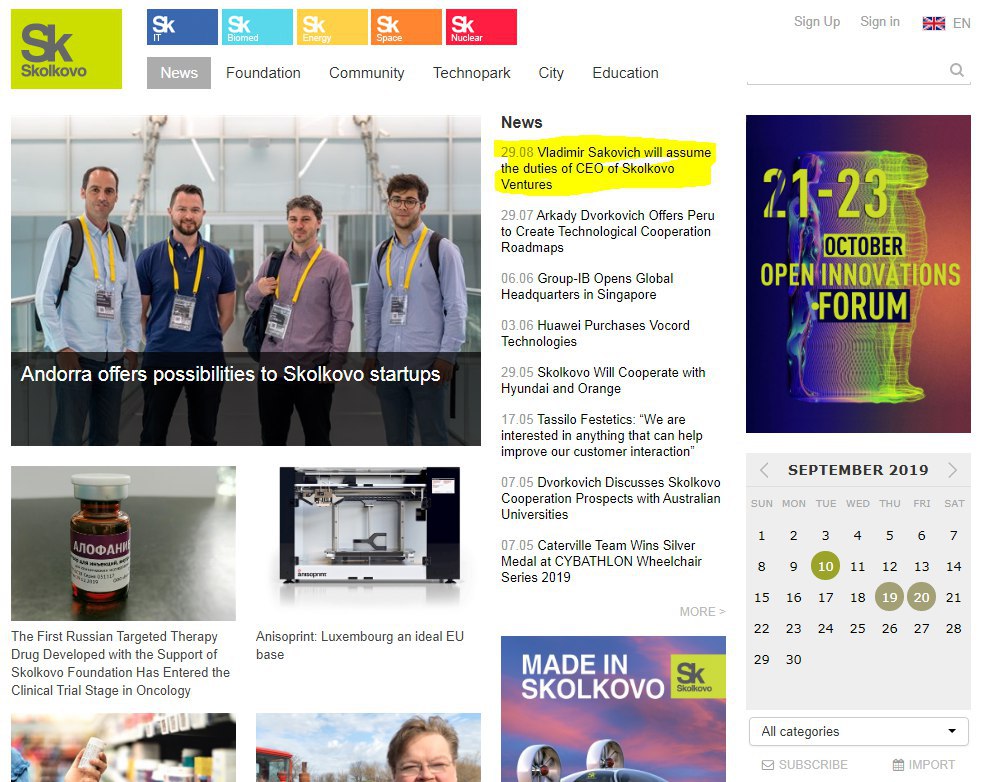Open the Sk IT cluster icon
Viewport: 998px width, 782px height.
pos(182,27)
